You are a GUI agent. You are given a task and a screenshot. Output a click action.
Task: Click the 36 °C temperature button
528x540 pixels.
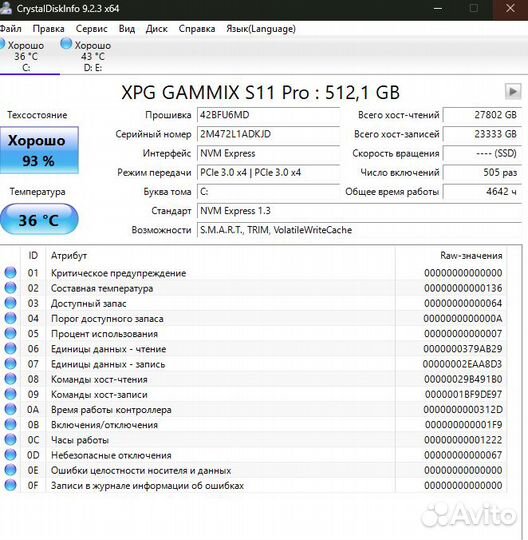39,219
